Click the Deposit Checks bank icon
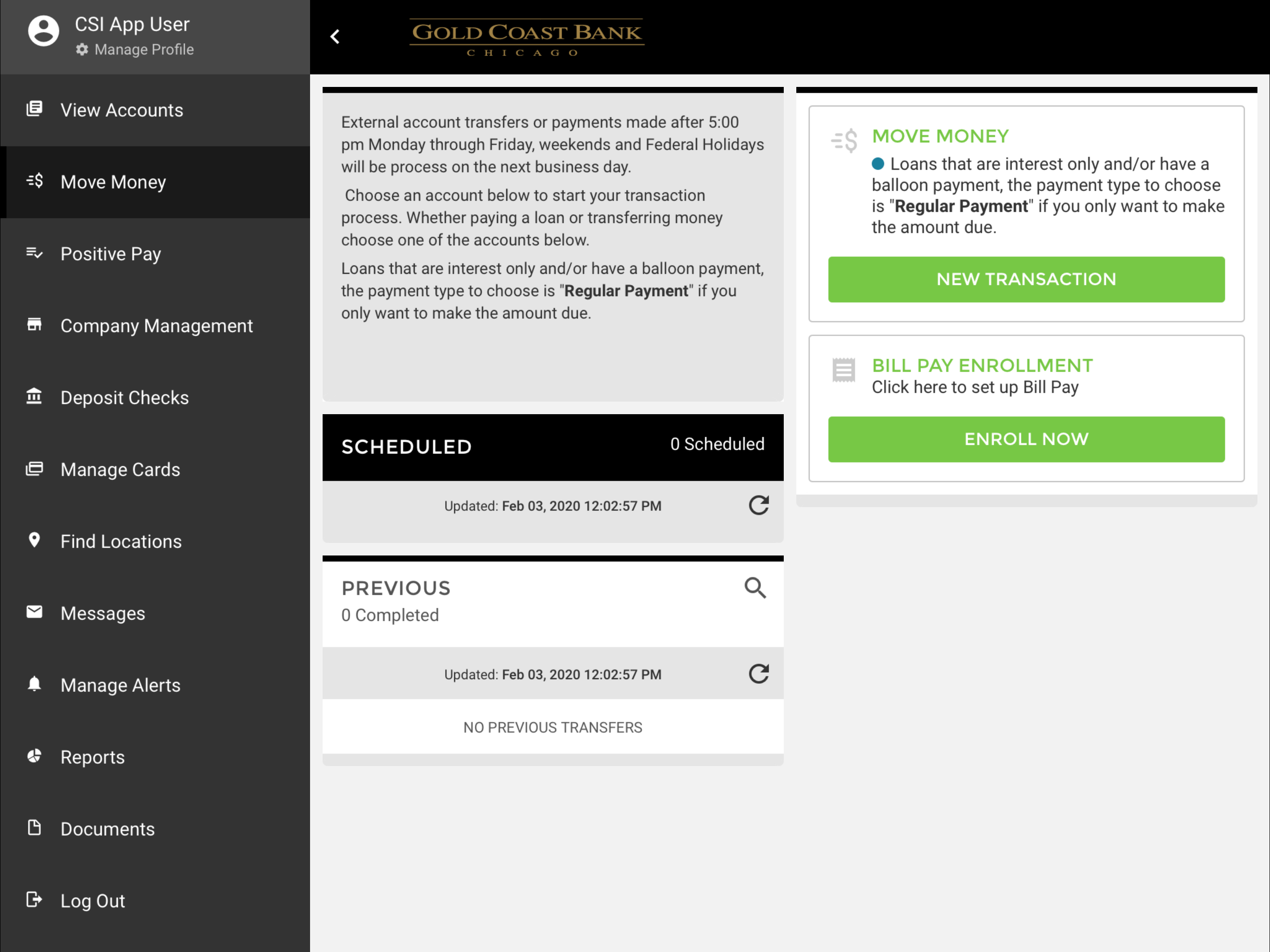The width and height of the screenshot is (1270, 952). point(34,397)
